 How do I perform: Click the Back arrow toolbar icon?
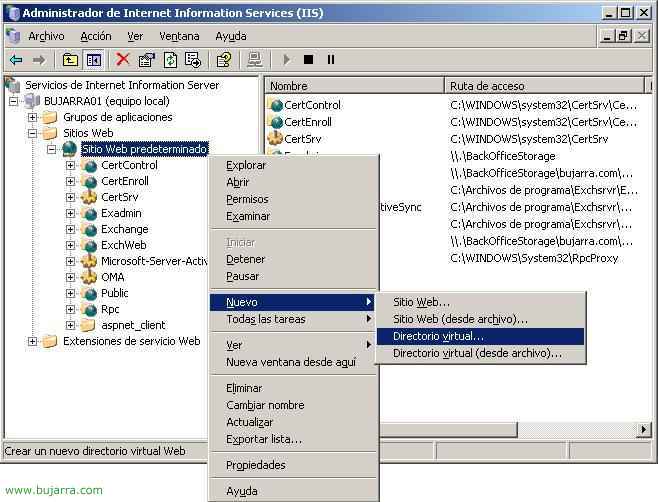pyautogui.click(x=16, y=60)
